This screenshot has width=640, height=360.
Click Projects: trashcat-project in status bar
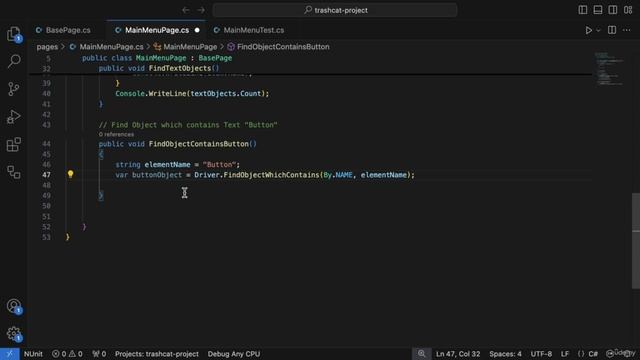(157, 354)
